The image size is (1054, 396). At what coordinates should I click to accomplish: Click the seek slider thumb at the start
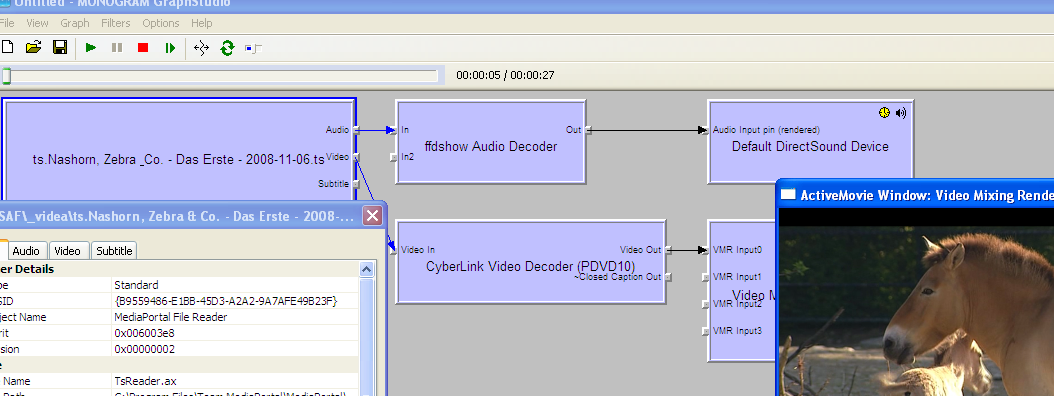pos(6,76)
